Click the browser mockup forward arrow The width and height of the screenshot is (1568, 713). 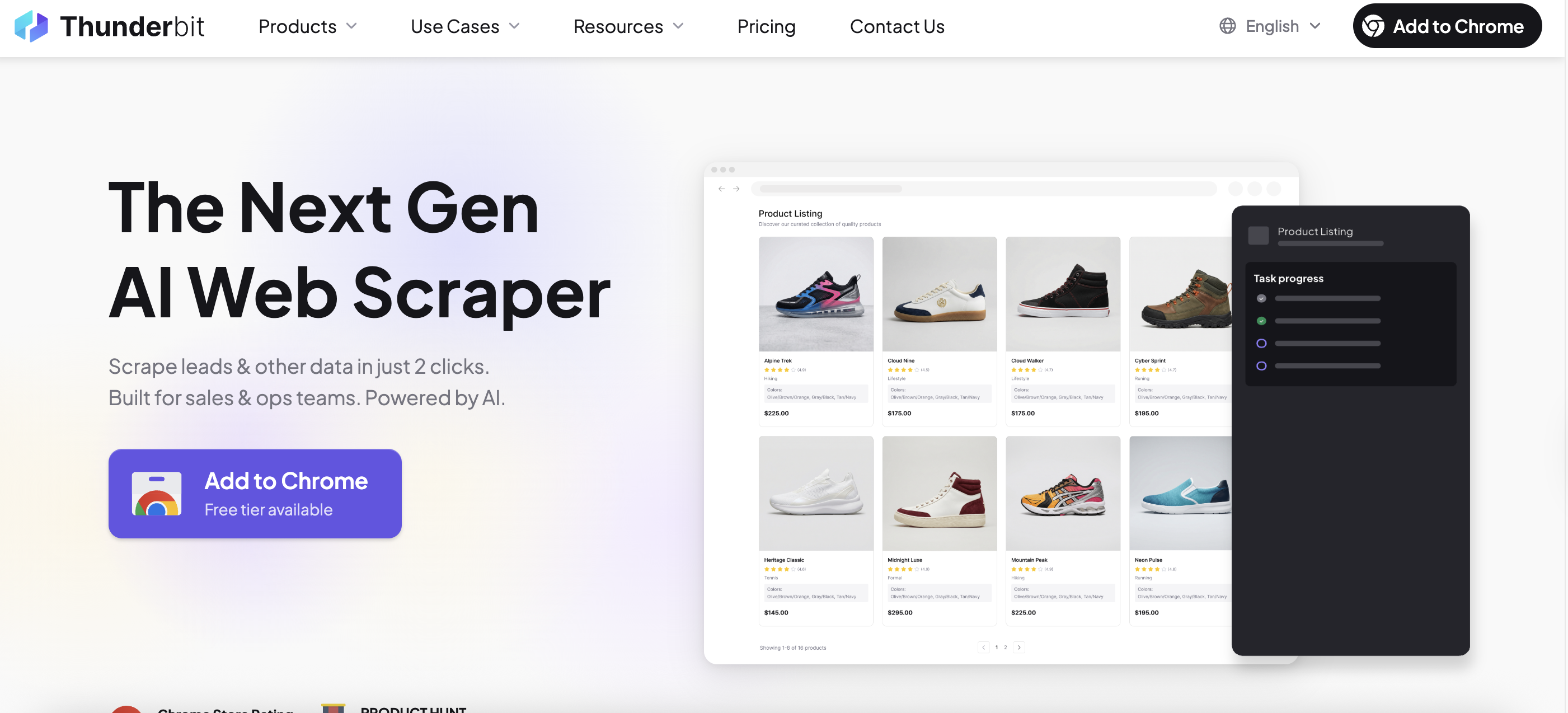pyautogui.click(x=736, y=189)
